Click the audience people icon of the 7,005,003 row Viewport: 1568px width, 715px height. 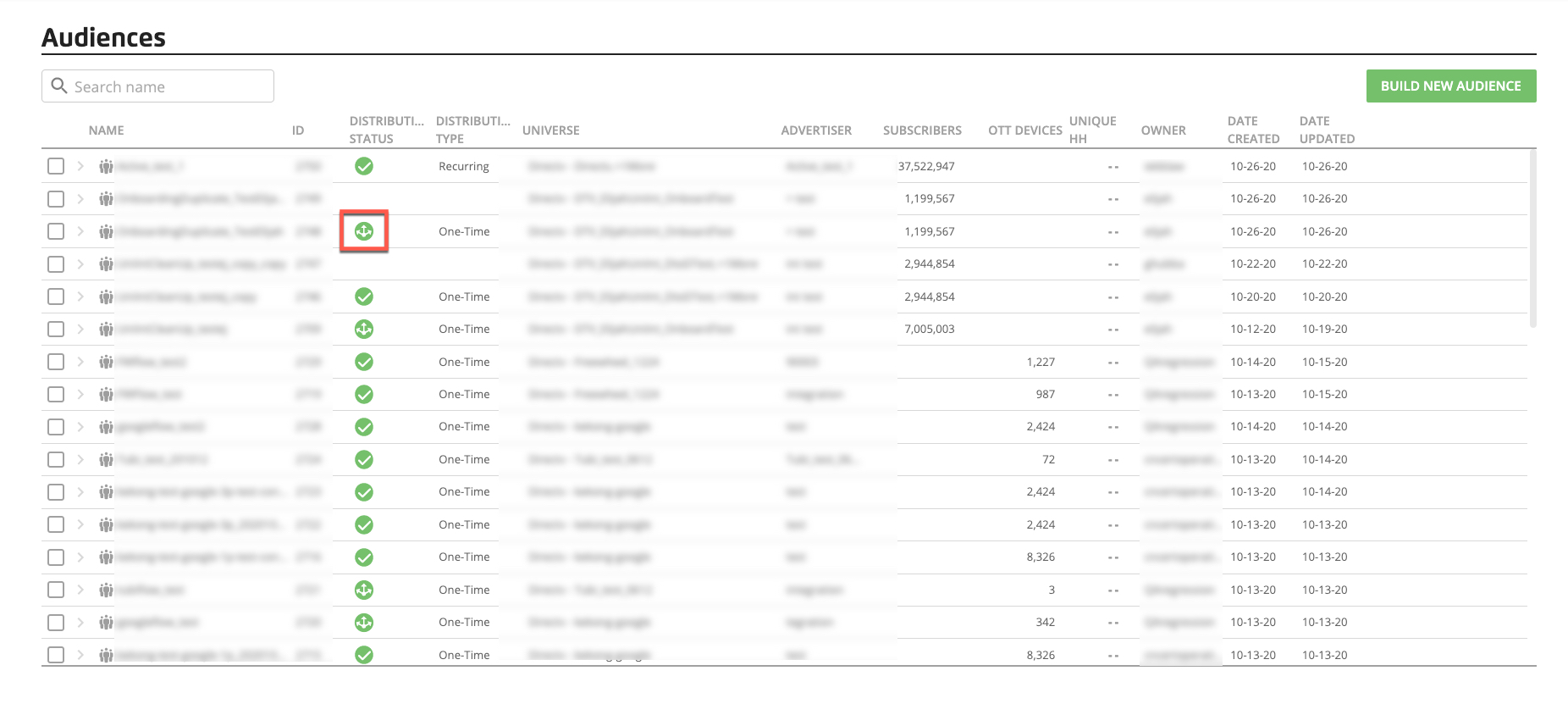(106, 330)
